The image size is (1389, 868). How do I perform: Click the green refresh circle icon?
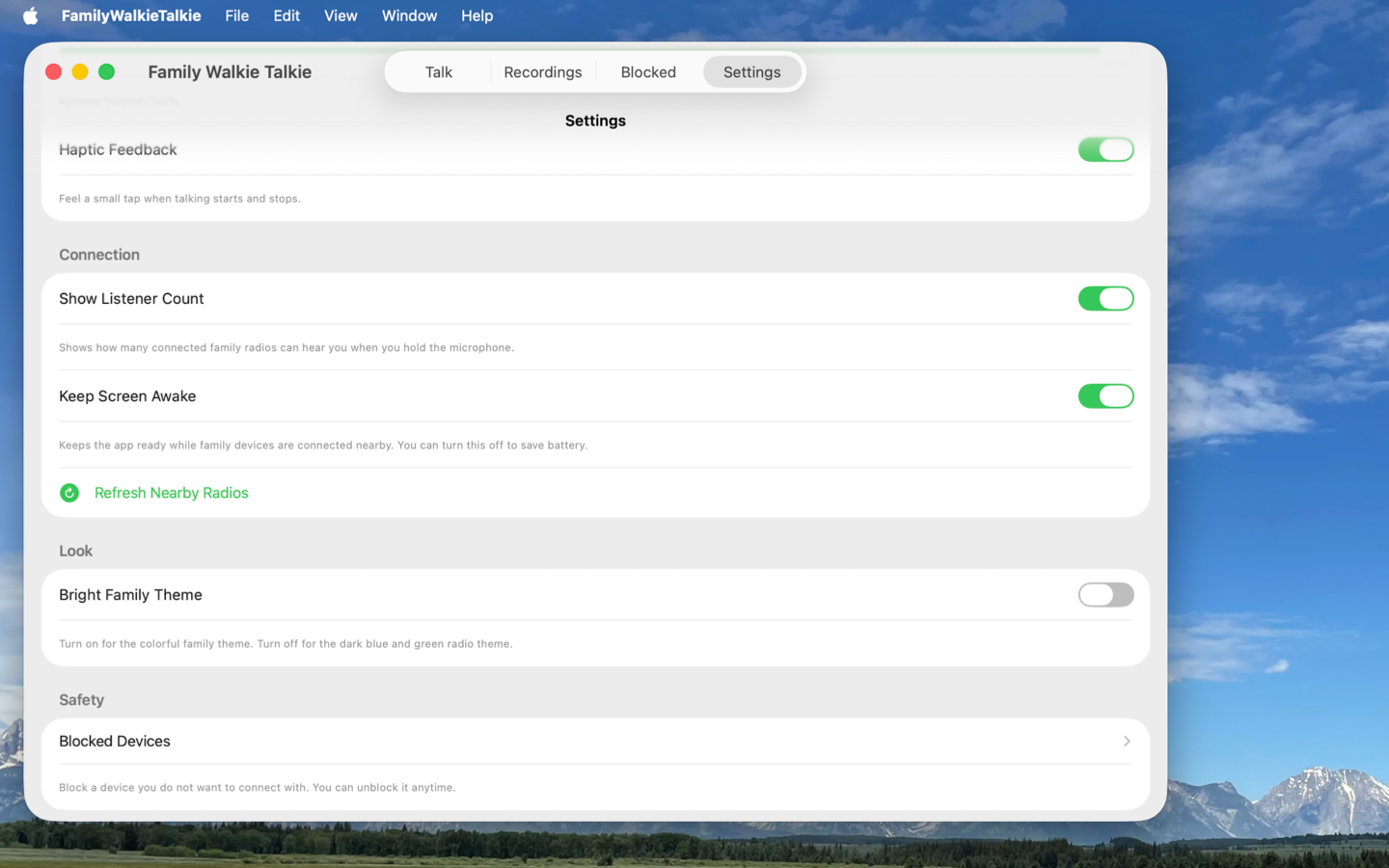click(69, 493)
